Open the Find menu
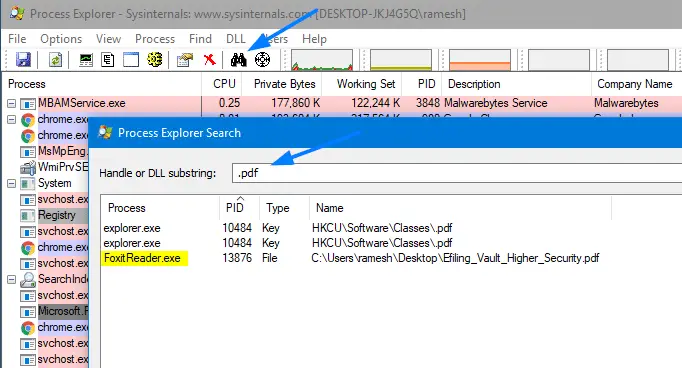682x368 pixels. [x=200, y=39]
